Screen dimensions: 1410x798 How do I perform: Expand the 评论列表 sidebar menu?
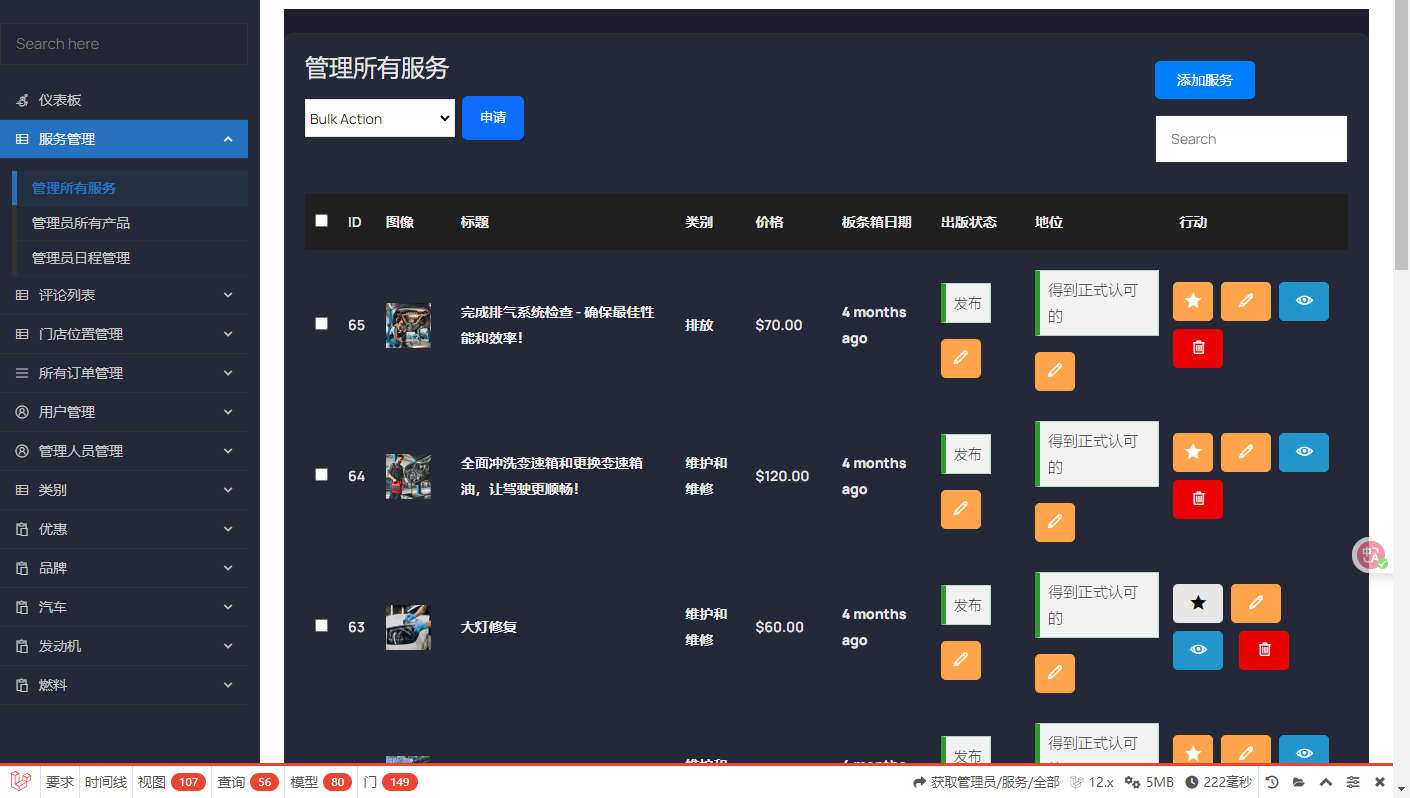(x=124, y=295)
